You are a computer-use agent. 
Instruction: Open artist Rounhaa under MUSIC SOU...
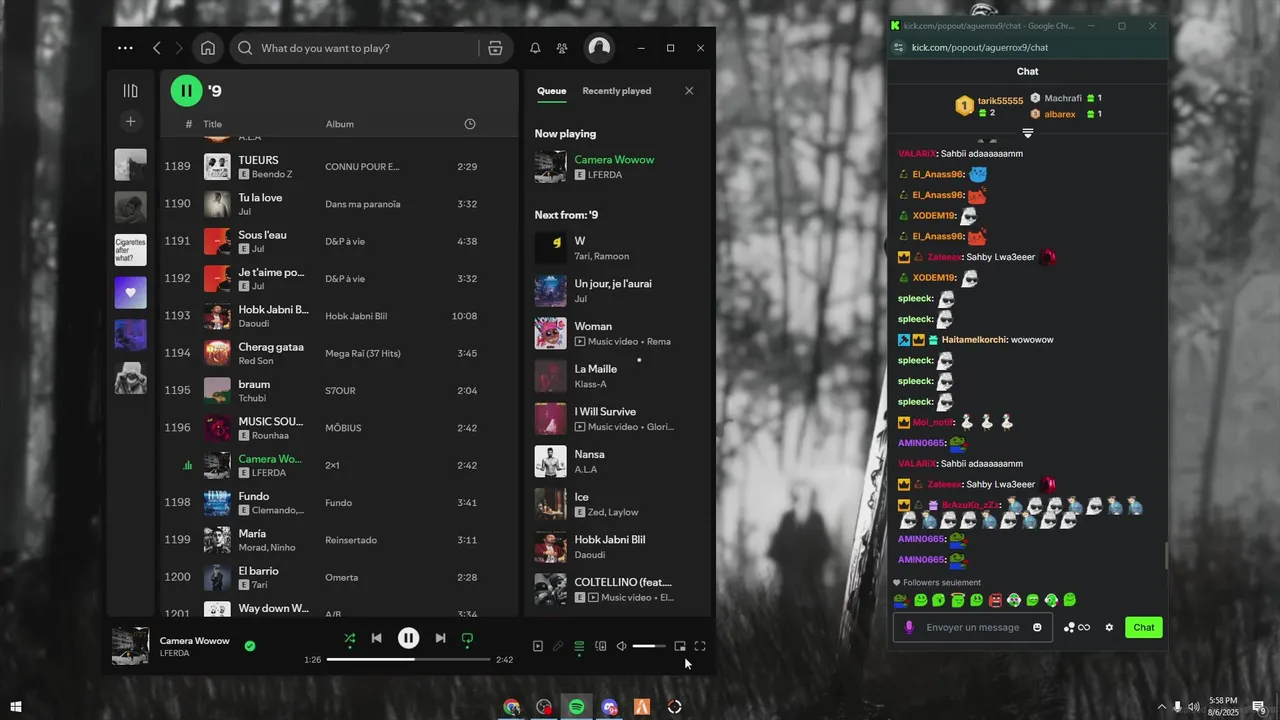pyautogui.click(x=269, y=436)
